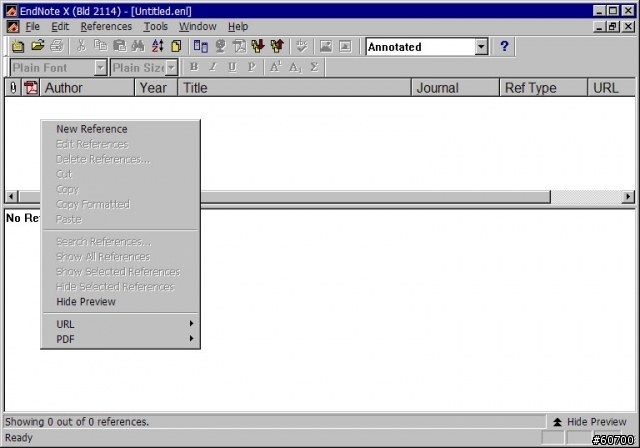Toggle Bold formatting
The height and width of the screenshot is (448, 640).
194,67
